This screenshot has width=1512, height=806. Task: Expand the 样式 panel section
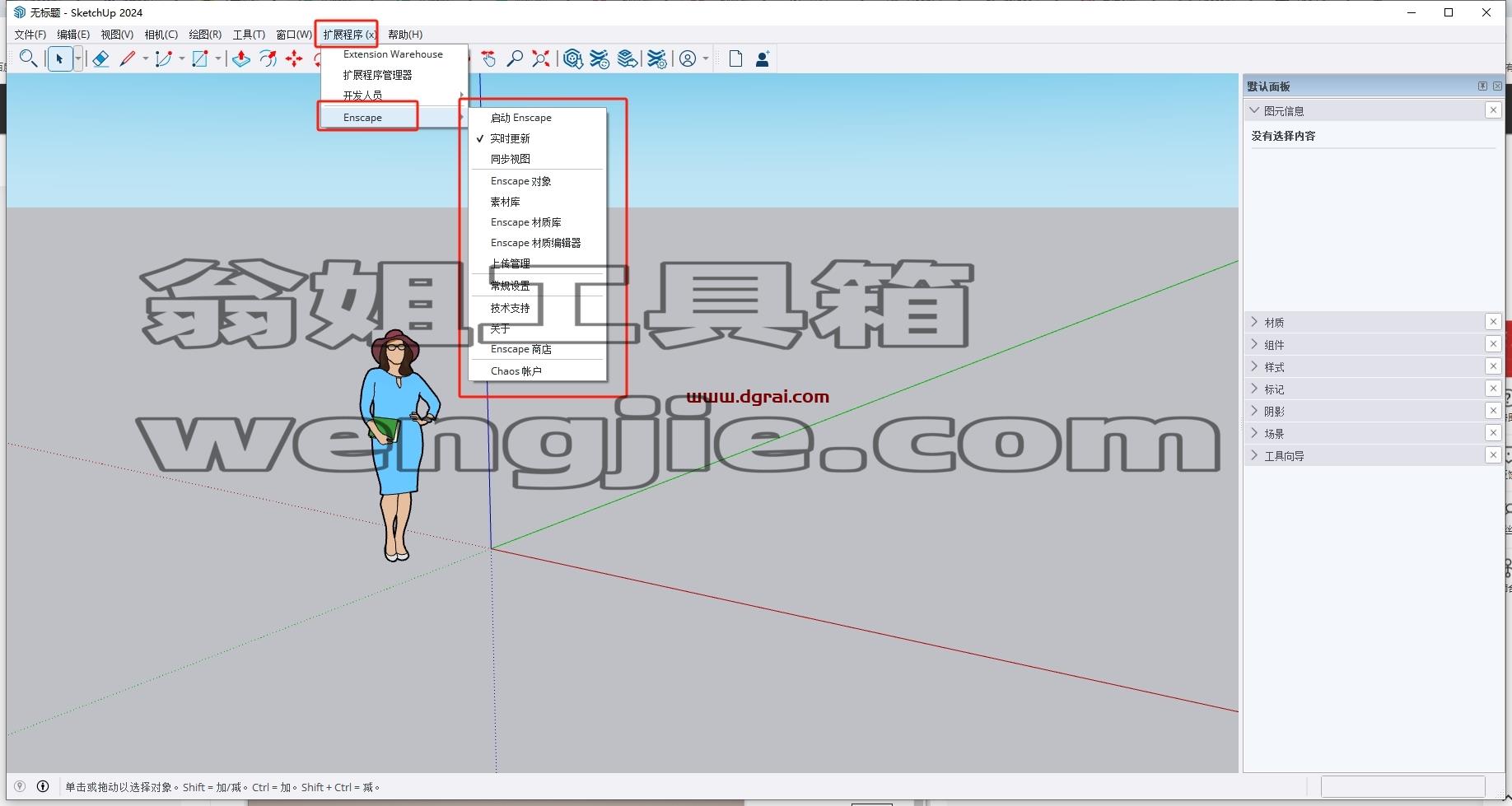point(1254,366)
